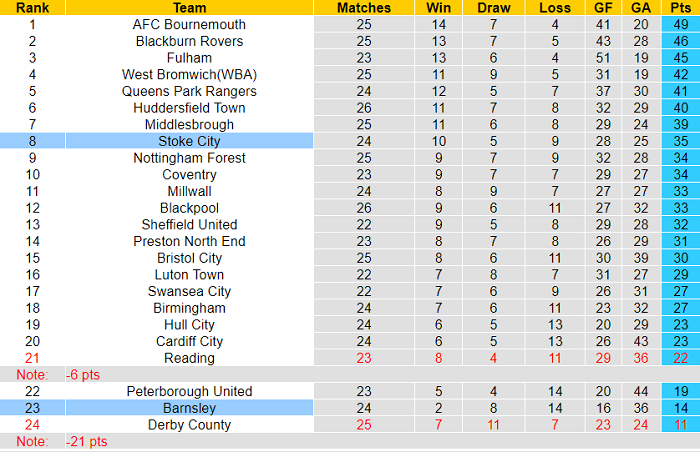Click the Team column header
Image resolution: width=700 pixels, height=452 pixels.
[189, 7]
